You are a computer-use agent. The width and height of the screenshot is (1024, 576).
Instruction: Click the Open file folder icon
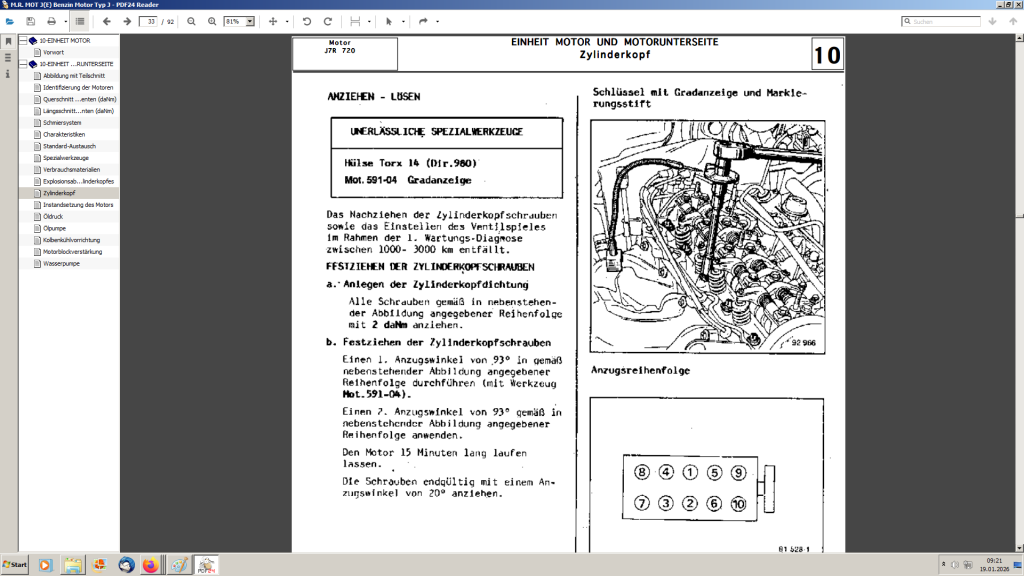(x=10, y=21)
